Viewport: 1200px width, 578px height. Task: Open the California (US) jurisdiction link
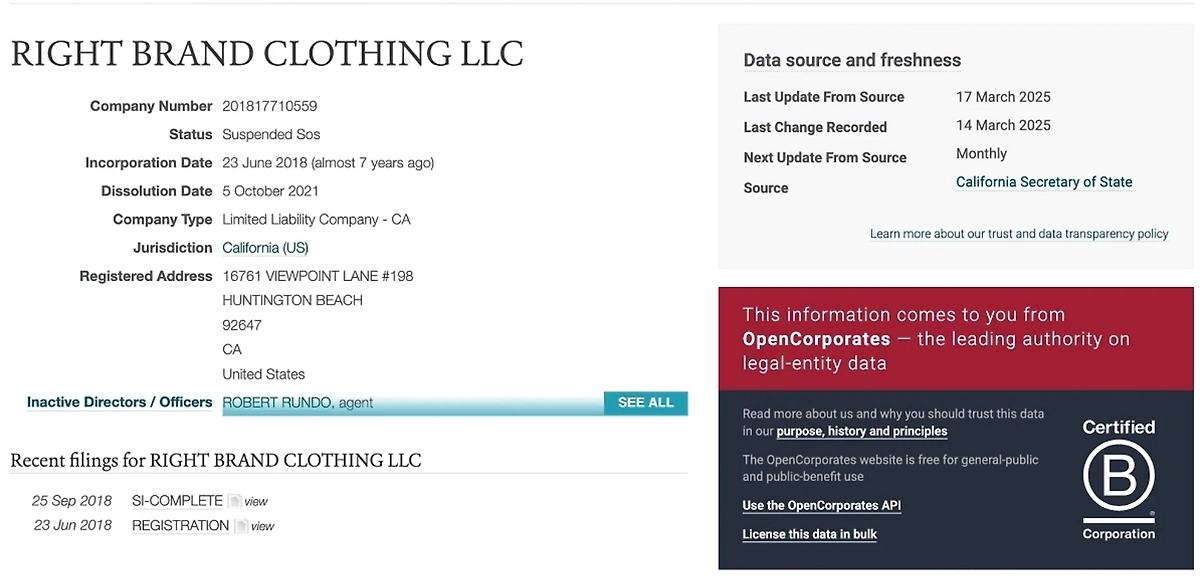click(265, 248)
